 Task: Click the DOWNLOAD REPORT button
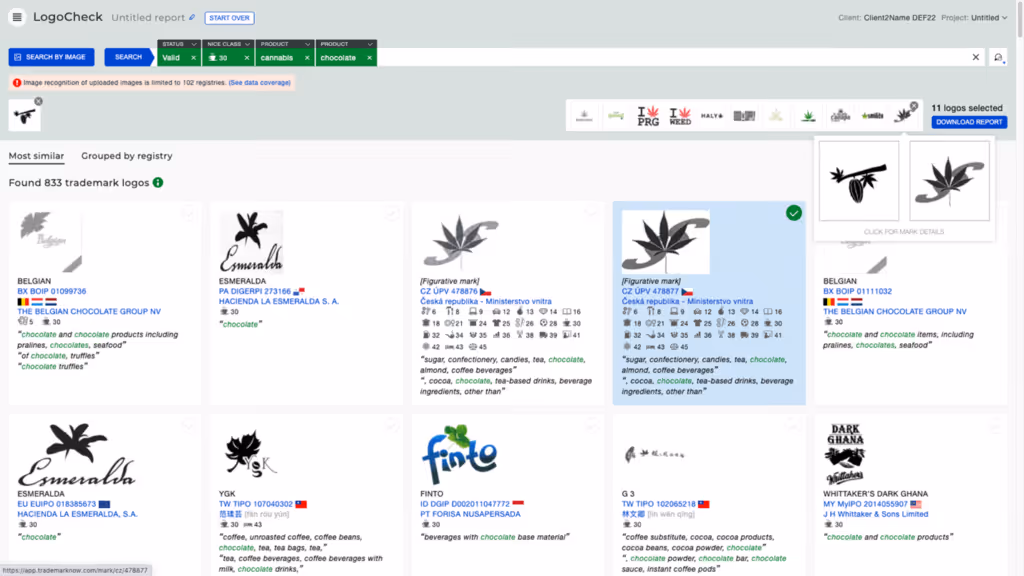tap(969, 122)
